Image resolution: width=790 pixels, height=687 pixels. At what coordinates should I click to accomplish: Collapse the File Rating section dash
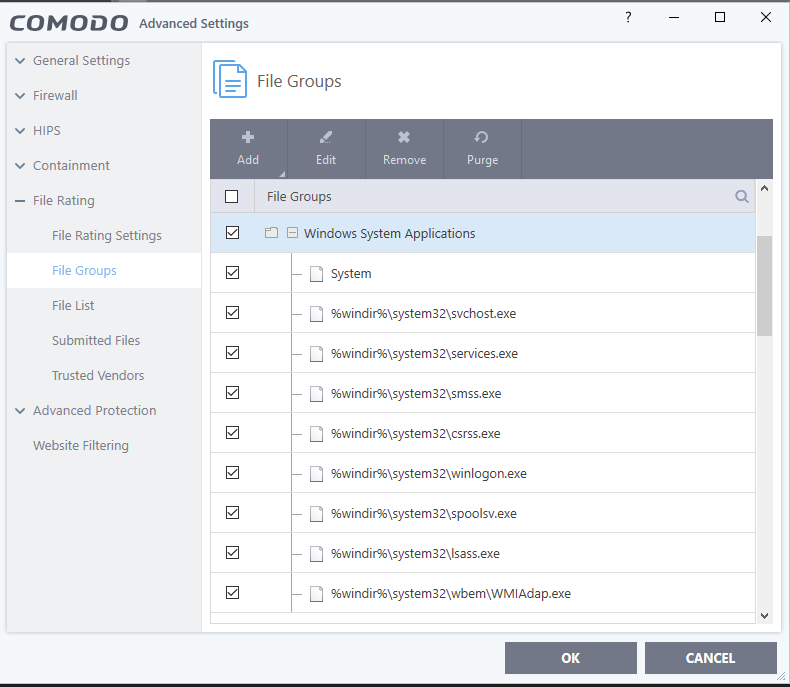(20, 201)
